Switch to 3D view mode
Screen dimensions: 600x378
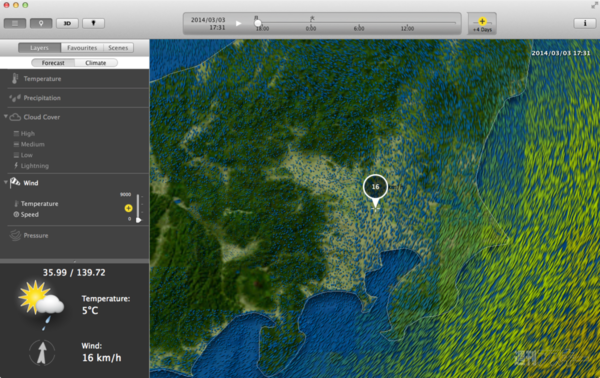pos(67,23)
